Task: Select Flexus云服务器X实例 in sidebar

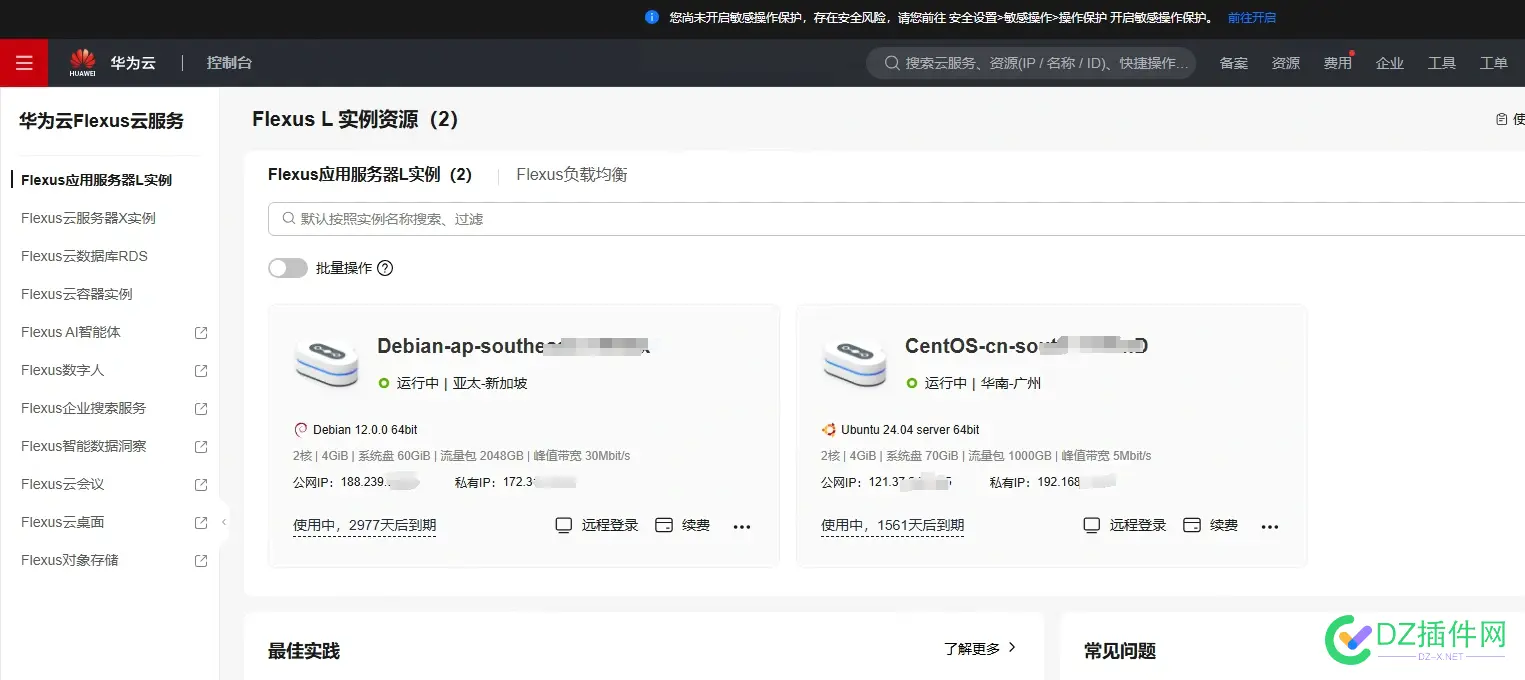Action: point(88,218)
